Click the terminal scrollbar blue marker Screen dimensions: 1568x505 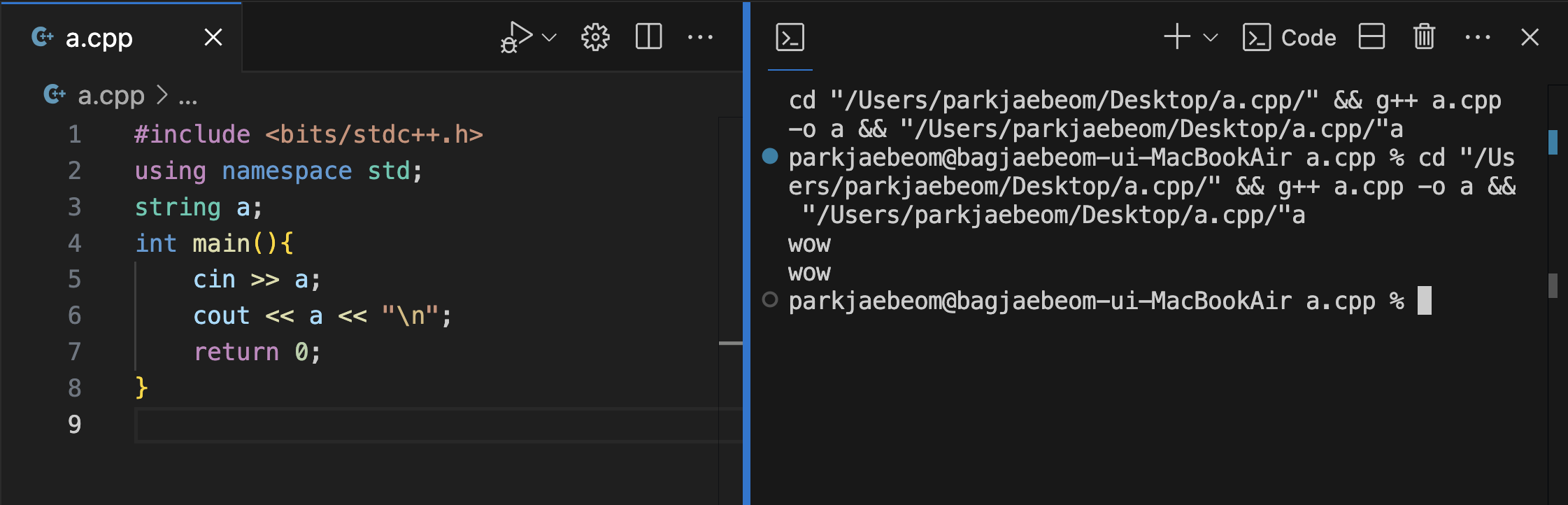1553,142
